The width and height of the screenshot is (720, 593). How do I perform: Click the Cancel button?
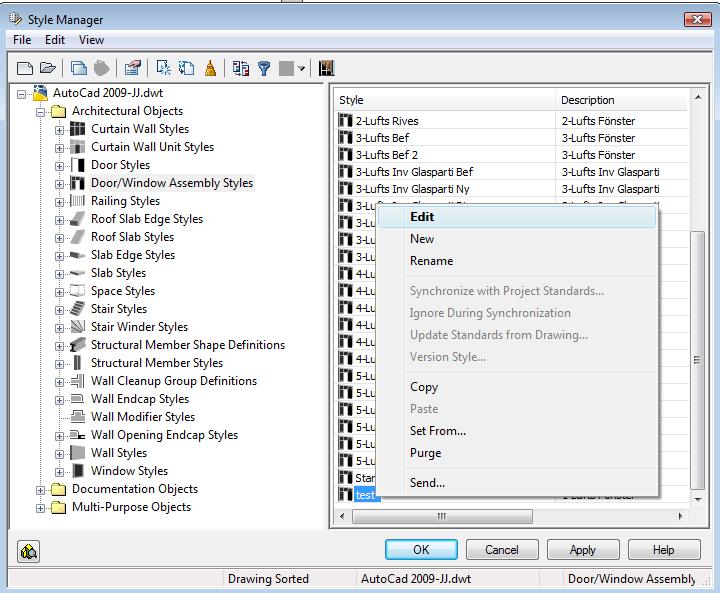[x=502, y=550]
